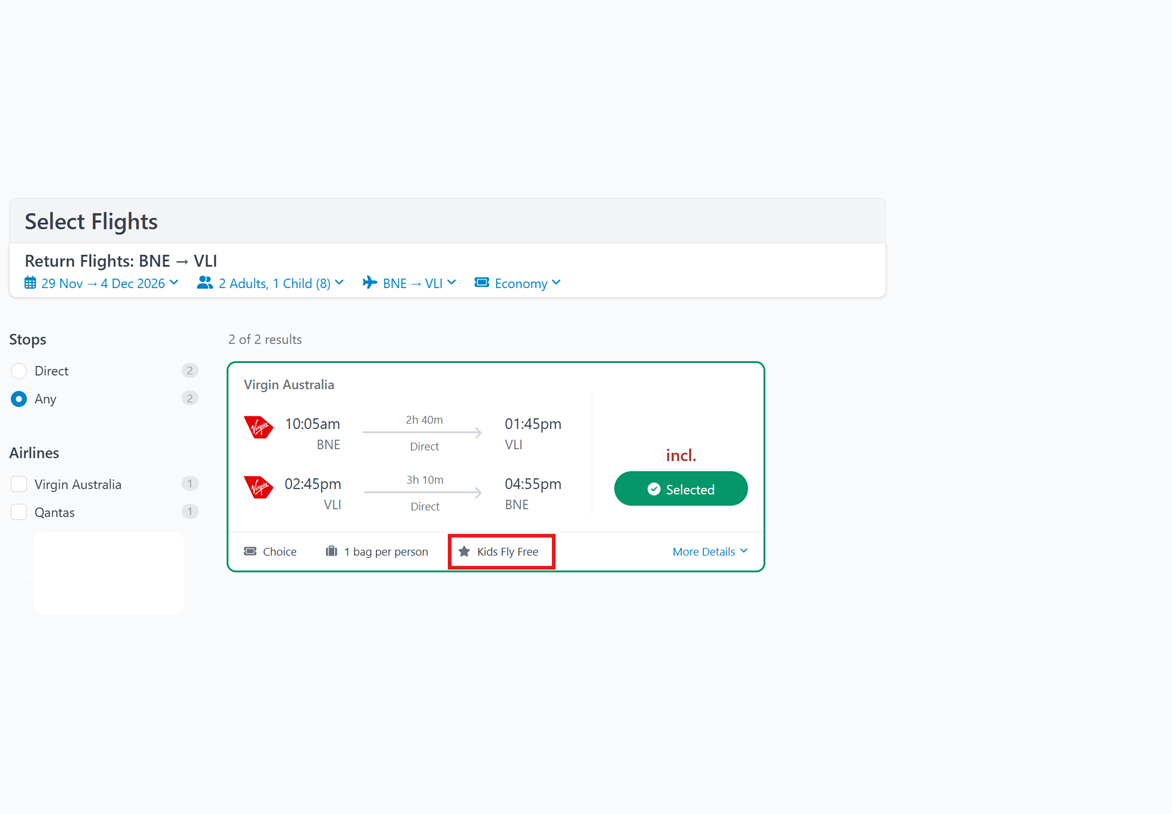Viewport: 1172px width, 814px height.
Task: Check the Qantas airline filter
Action: pos(19,512)
